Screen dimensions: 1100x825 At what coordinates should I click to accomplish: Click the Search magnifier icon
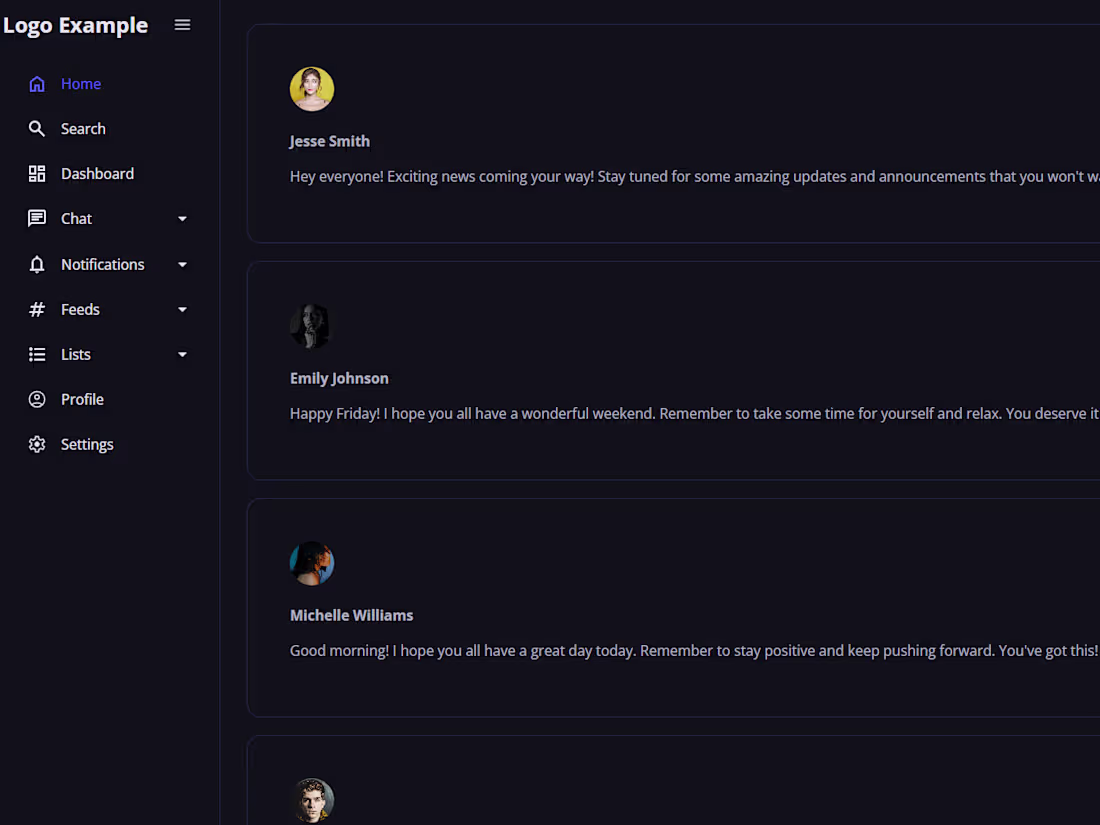coord(36,128)
